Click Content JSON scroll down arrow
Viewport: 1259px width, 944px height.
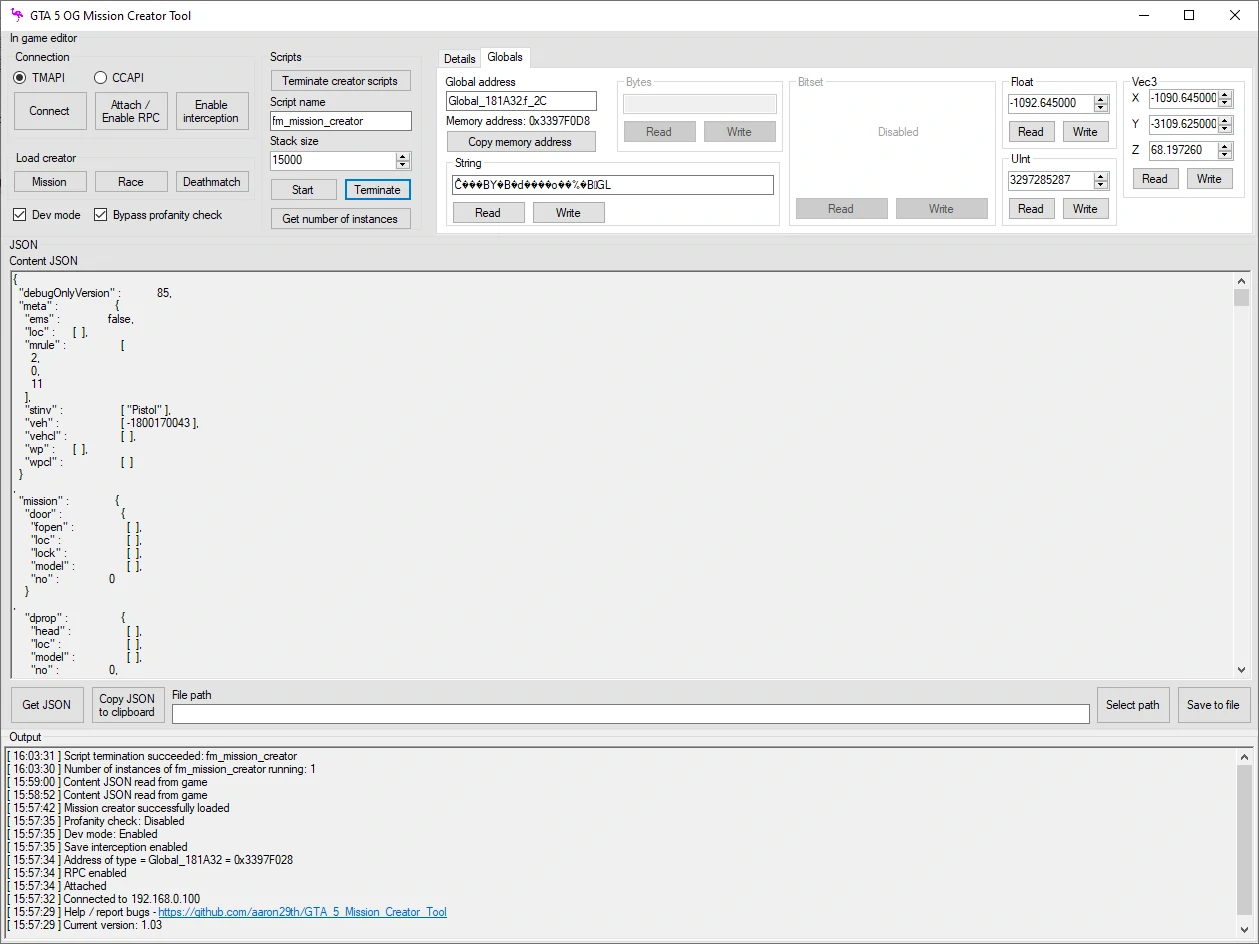click(x=1242, y=670)
